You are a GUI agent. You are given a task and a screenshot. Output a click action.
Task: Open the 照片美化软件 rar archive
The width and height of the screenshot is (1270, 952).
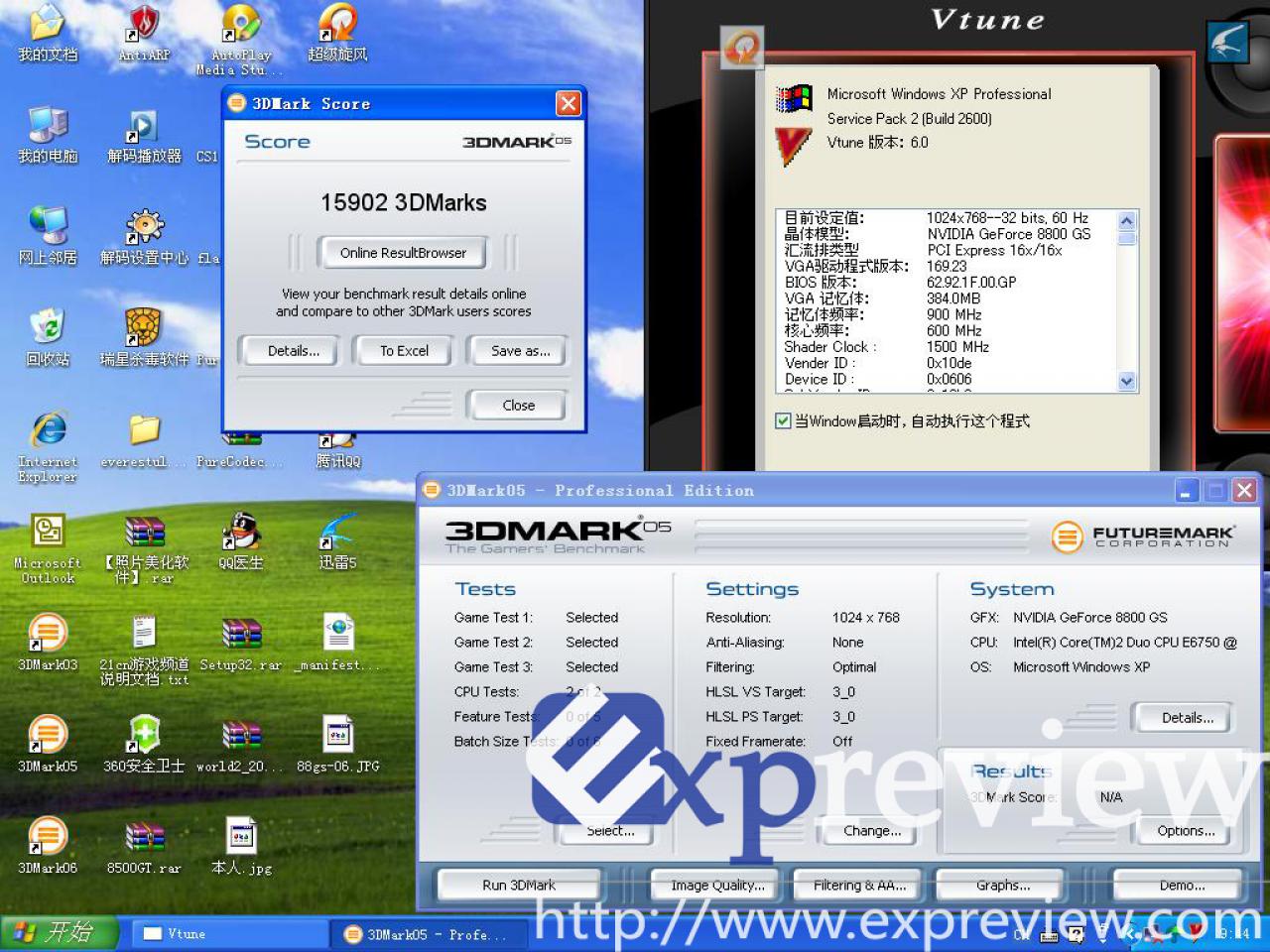146,548
